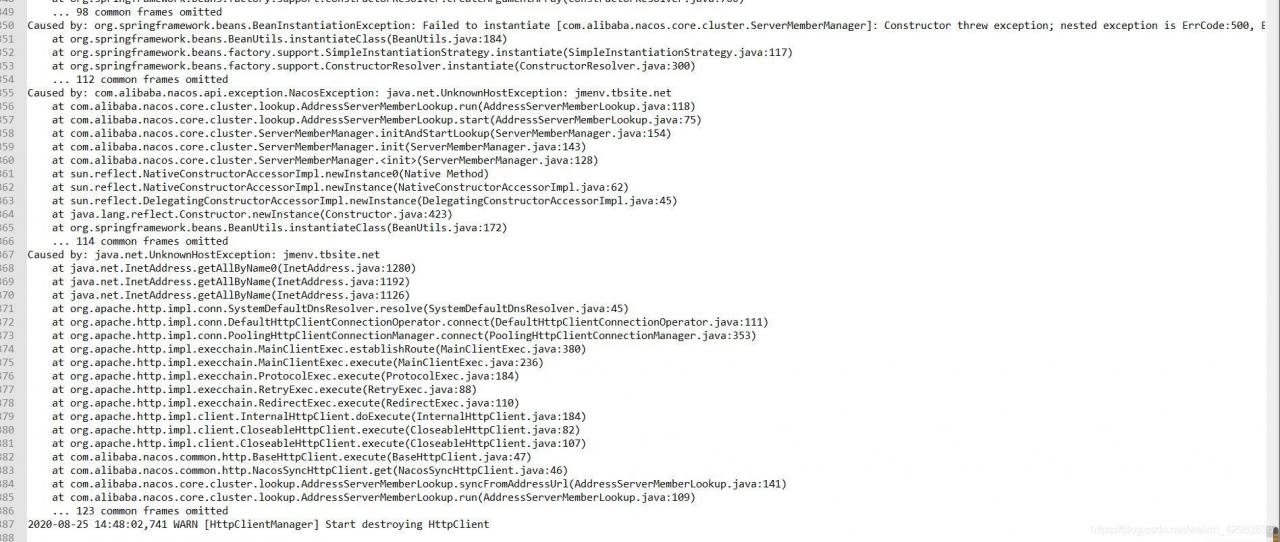Click the '... 98 common frames omitted' line
Viewport: 1280px width, 542px height.
[x=137, y=12]
